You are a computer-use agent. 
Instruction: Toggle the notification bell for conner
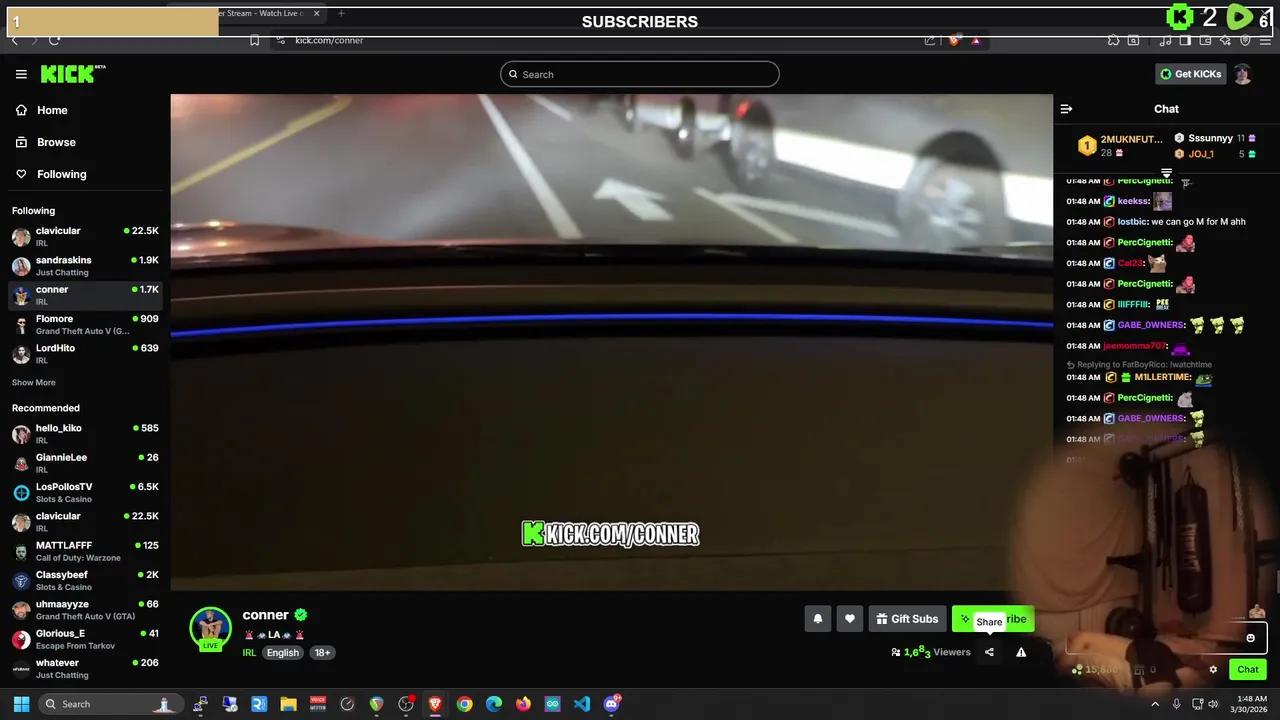(x=817, y=619)
